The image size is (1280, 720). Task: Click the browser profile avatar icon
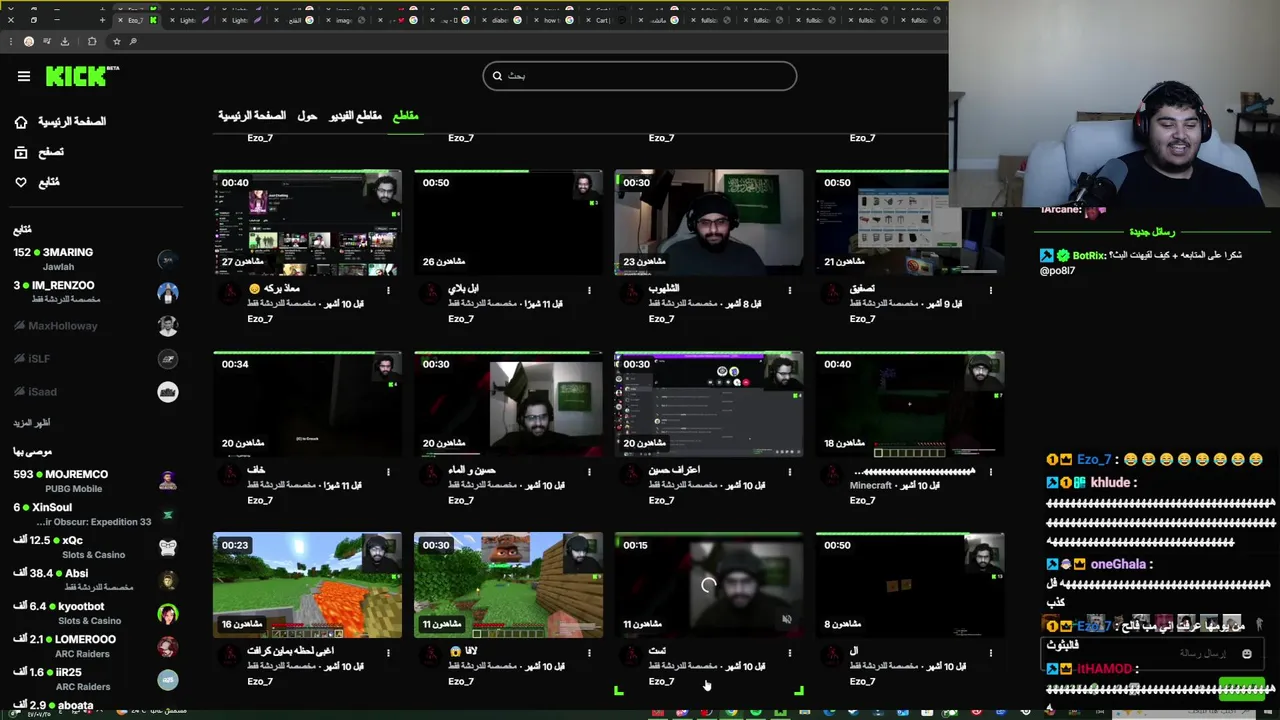pyautogui.click(x=29, y=41)
